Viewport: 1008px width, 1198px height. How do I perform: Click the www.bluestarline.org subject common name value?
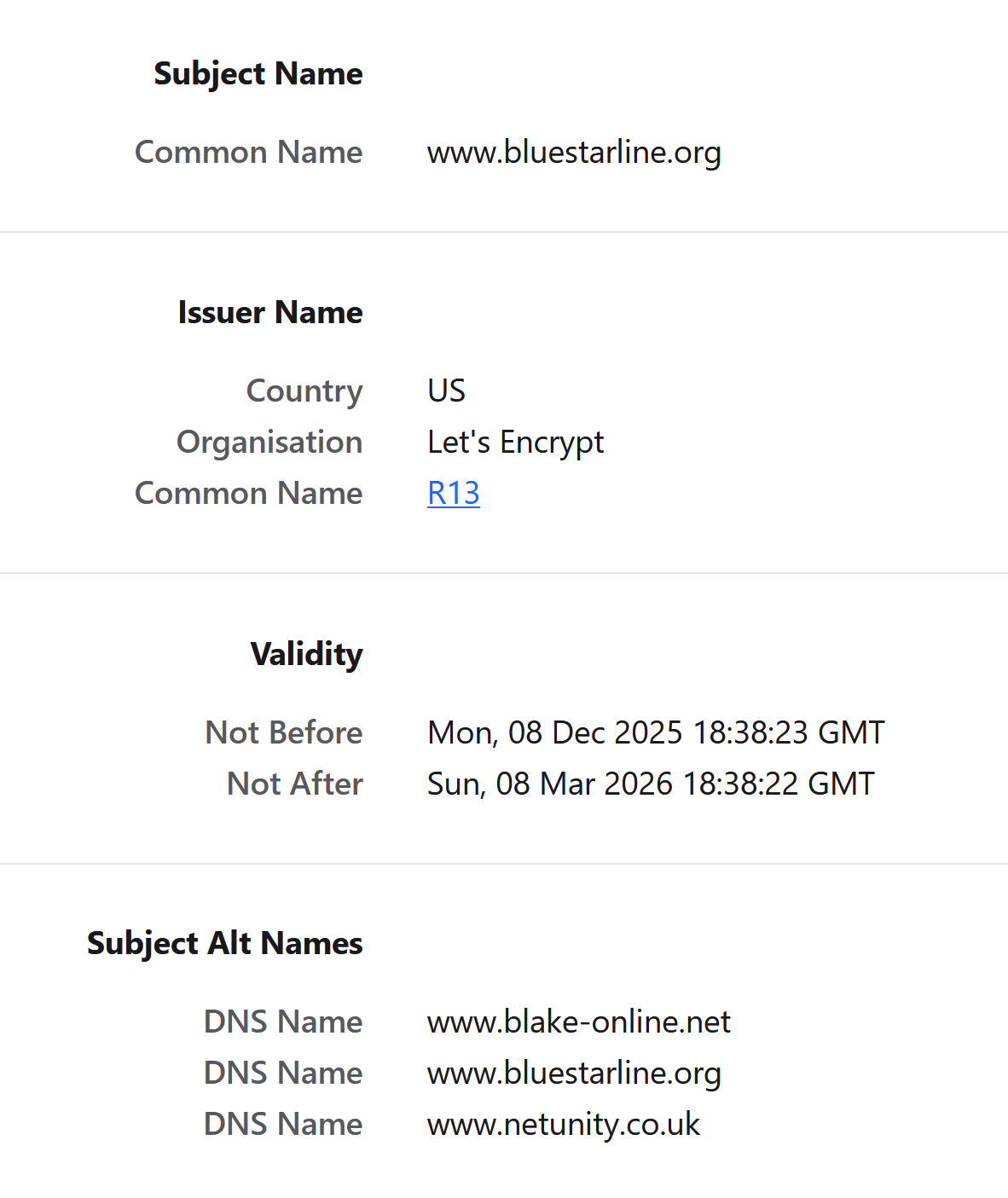point(574,153)
